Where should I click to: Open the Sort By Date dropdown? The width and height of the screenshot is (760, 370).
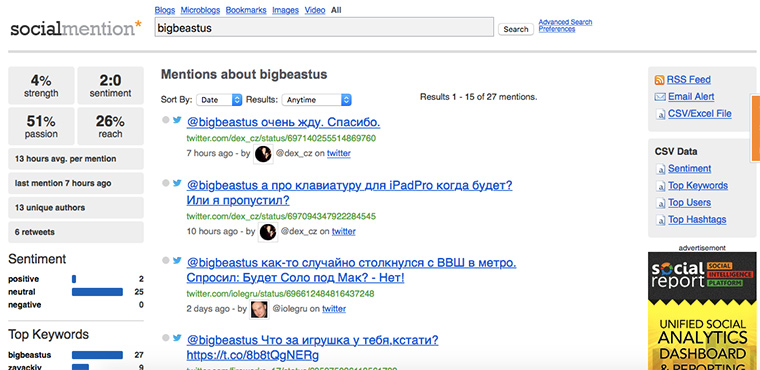point(219,100)
